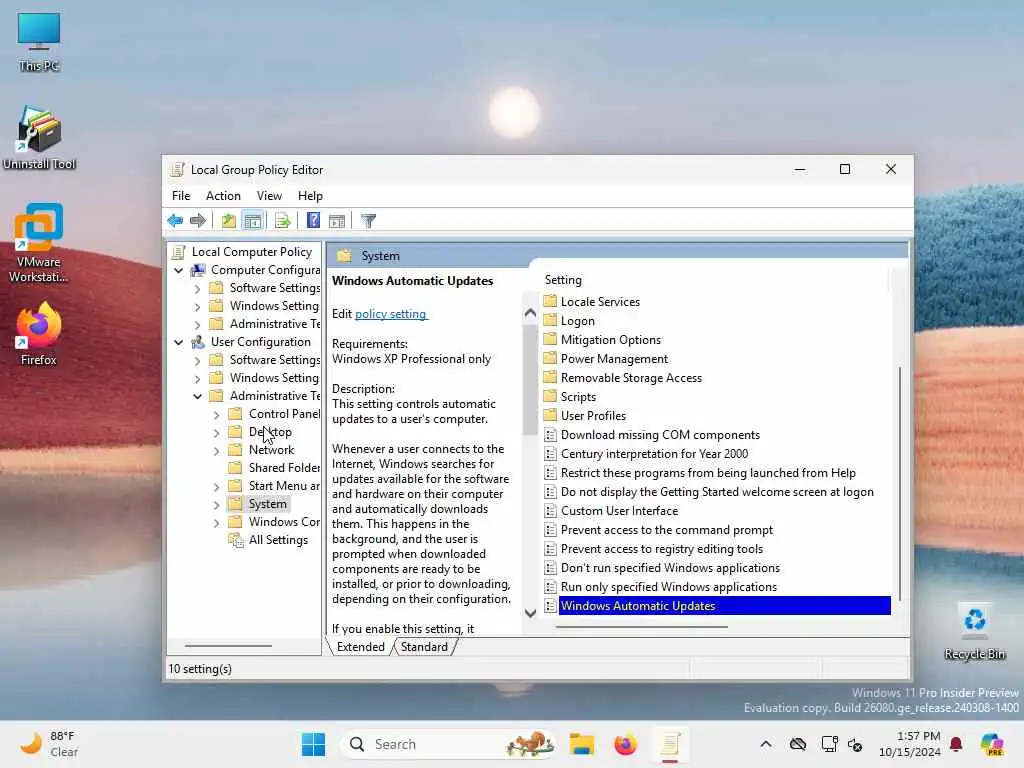Select Prevent access to the command prompt
Viewport: 1024px width, 768px height.
(666, 530)
